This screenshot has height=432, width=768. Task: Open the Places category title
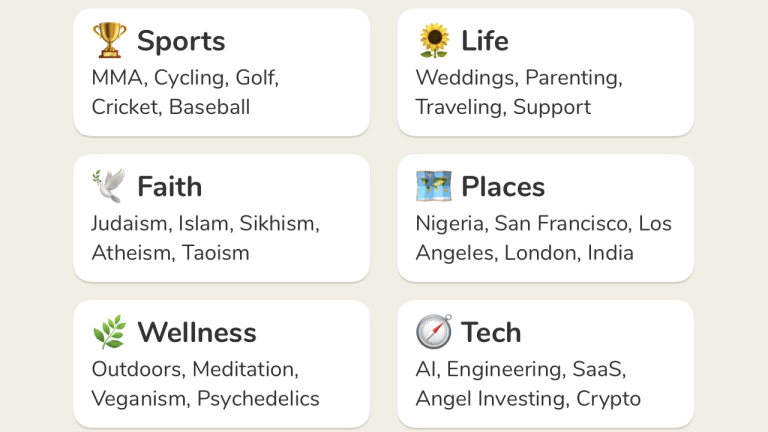503,187
